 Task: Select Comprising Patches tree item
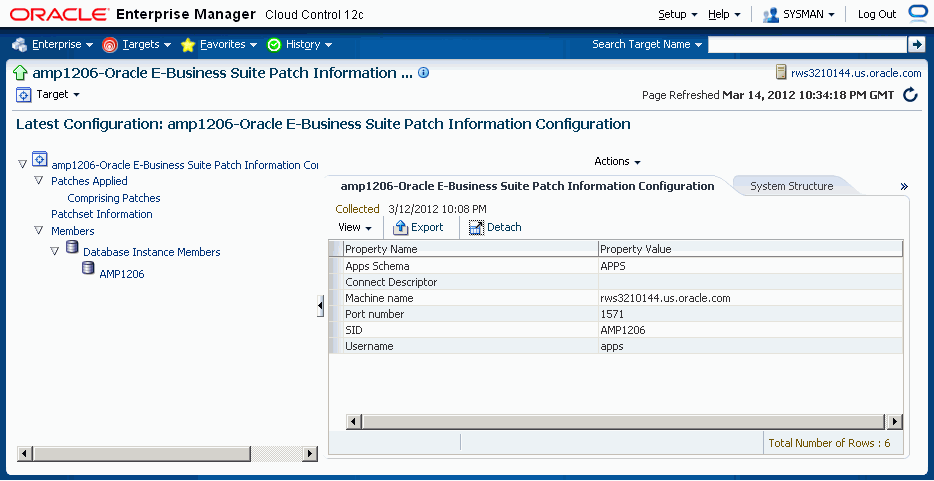click(x=114, y=198)
